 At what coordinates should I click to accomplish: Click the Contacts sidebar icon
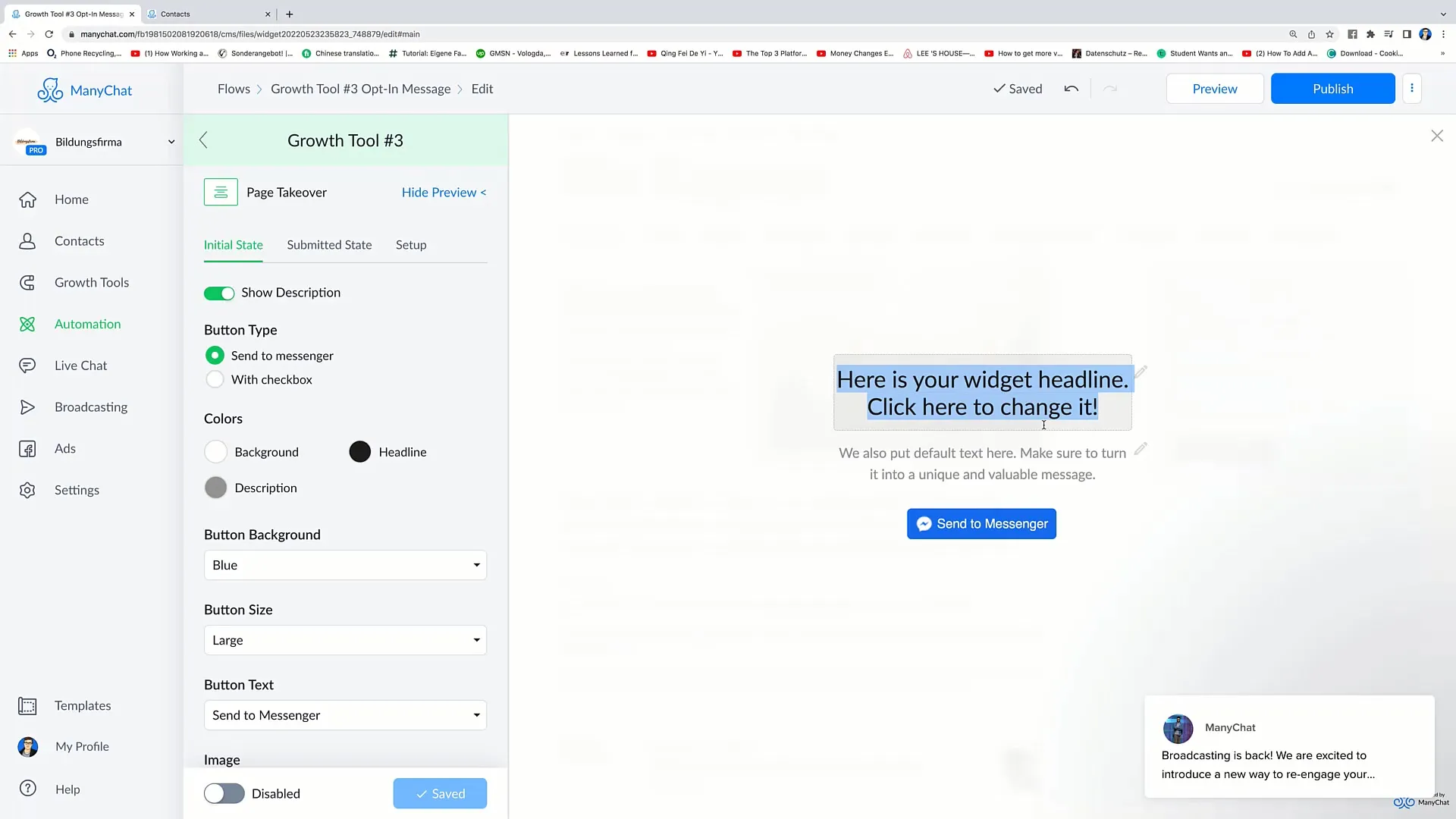click(27, 240)
